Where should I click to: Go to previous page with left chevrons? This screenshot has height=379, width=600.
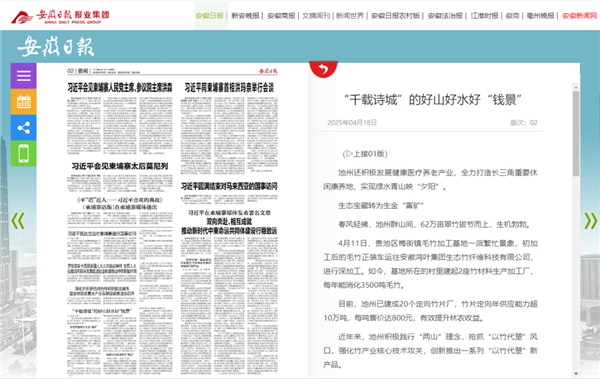coord(18,221)
